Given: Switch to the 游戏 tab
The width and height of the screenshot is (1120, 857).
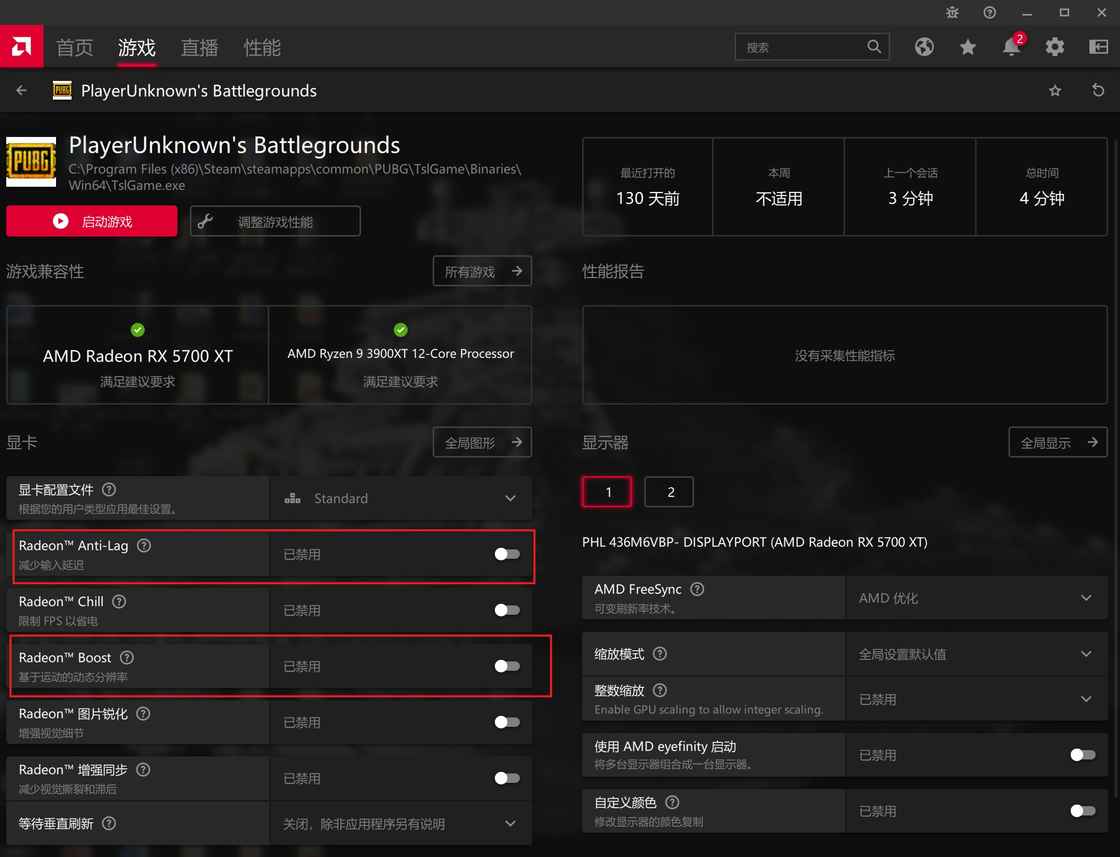Looking at the screenshot, I should (x=136, y=47).
